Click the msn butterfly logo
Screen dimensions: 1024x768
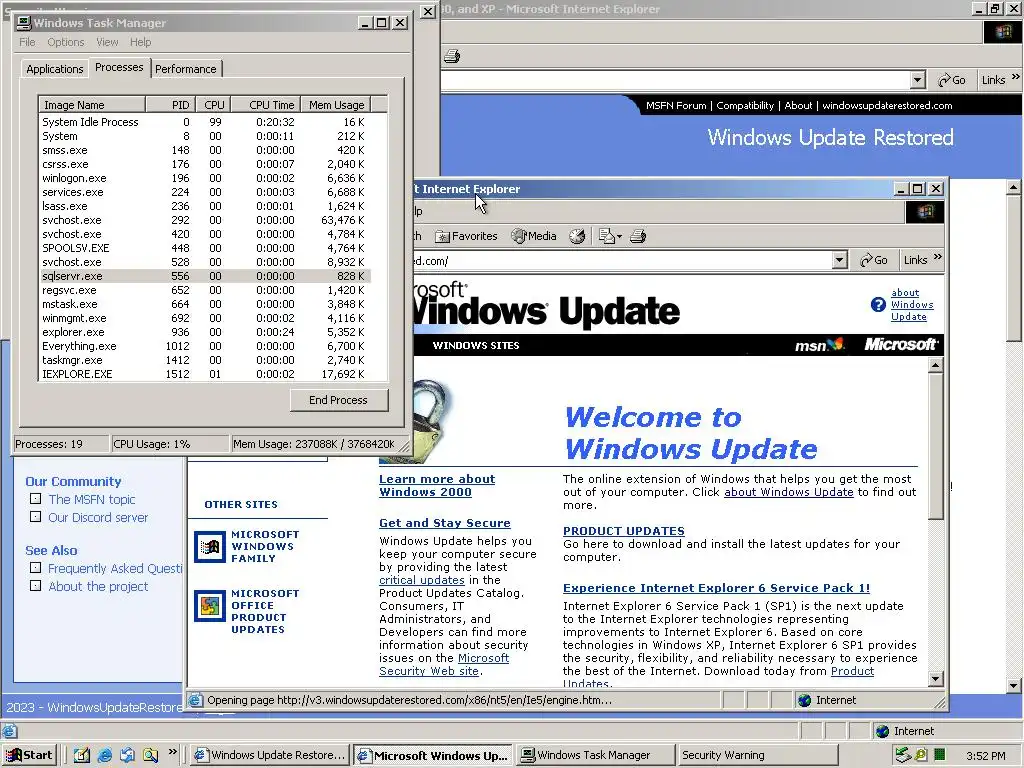(x=820, y=345)
